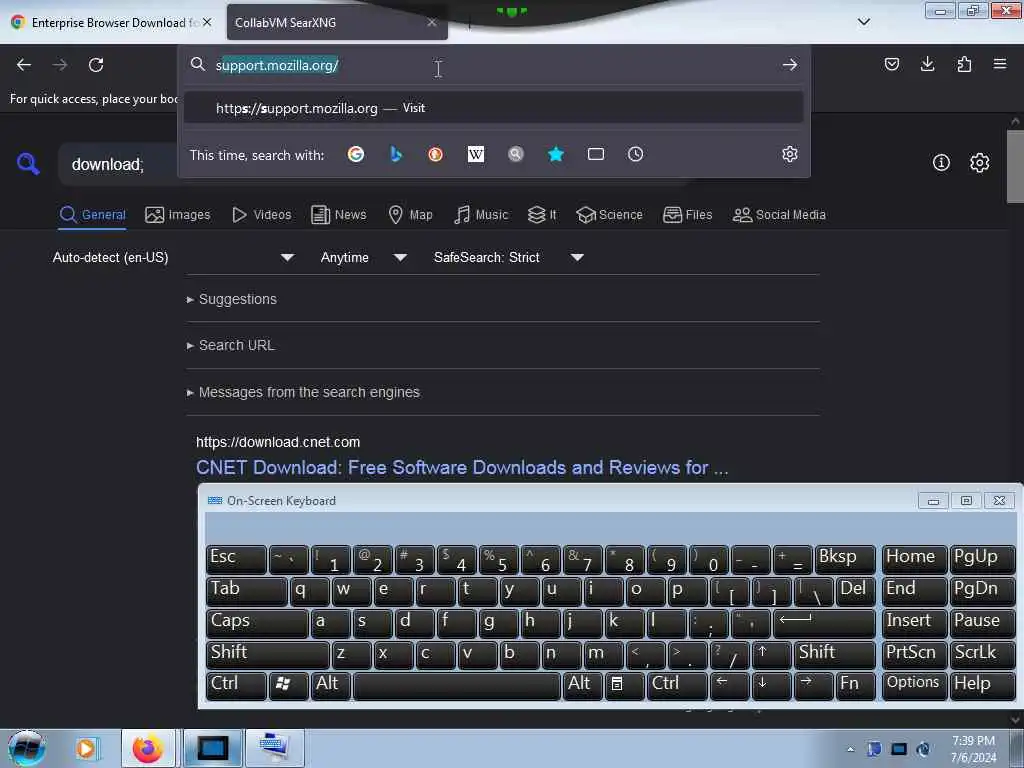This screenshot has width=1024, height=768.
Task: Search this time with Google
Action: click(x=356, y=154)
